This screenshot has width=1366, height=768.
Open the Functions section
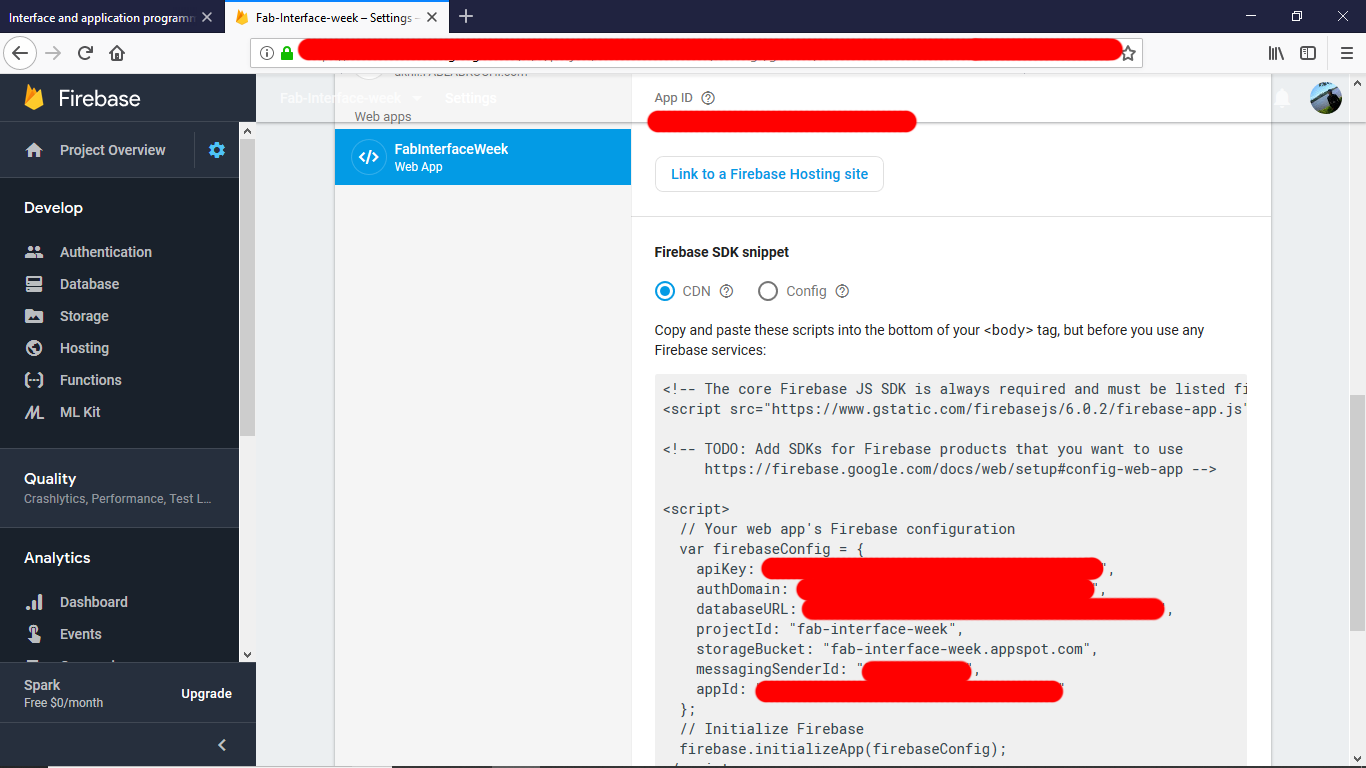click(89, 380)
